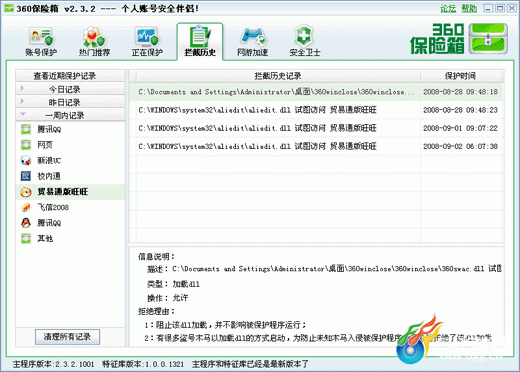Open the 安全卫士 shield icon
The height and width of the screenshot is (372, 520).
click(304, 36)
